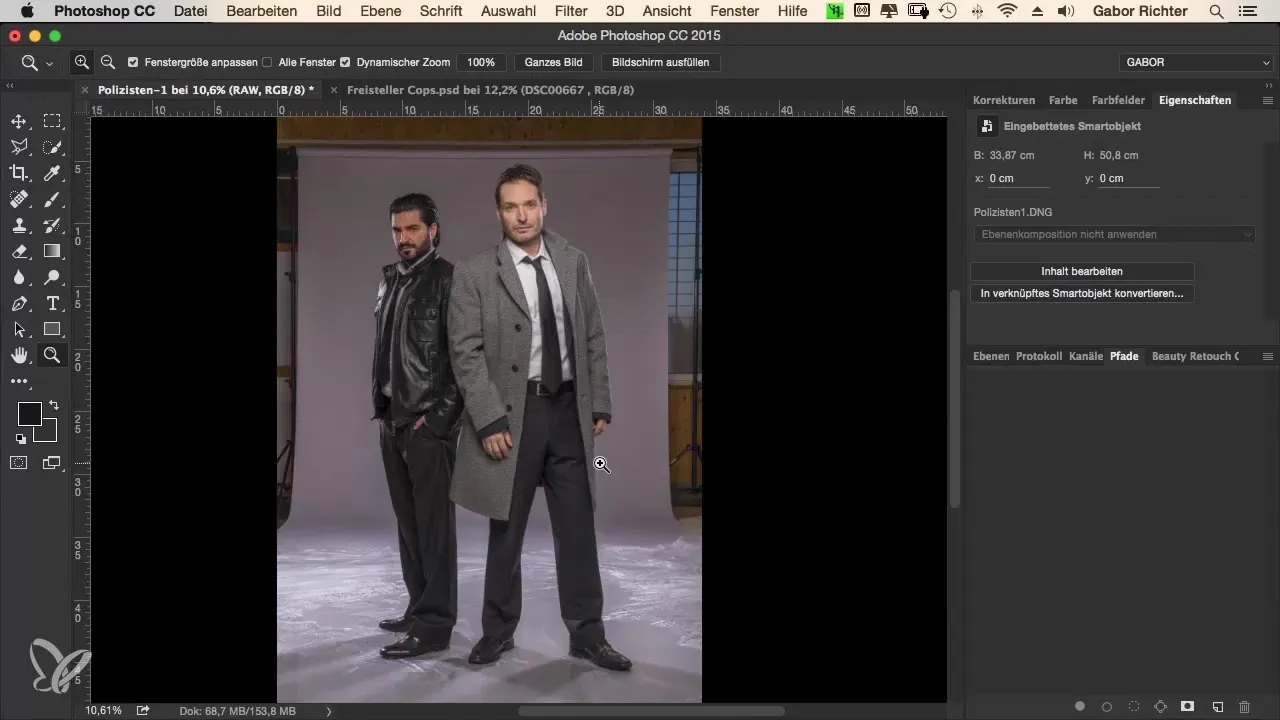The image size is (1280, 720).
Task: Choose Zoom Out mode in options bar
Action: tap(107, 62)
